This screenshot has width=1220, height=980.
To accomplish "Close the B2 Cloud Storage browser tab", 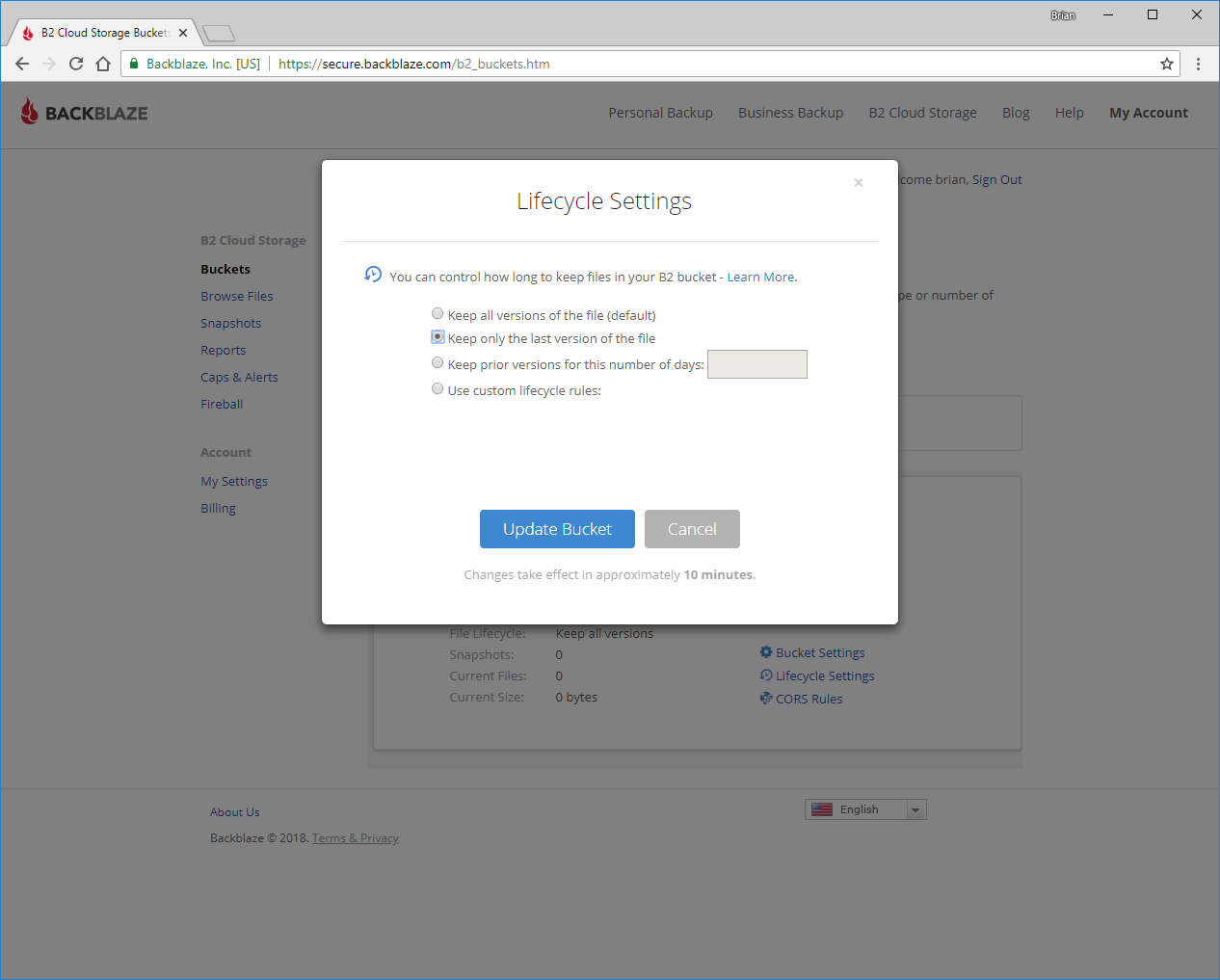I will (183, 33).
